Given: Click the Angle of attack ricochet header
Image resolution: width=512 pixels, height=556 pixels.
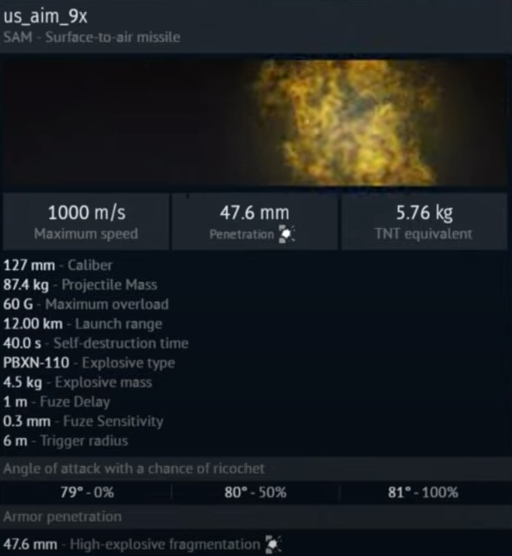Looking at the screenshot, I should click(x=134, y=469).
